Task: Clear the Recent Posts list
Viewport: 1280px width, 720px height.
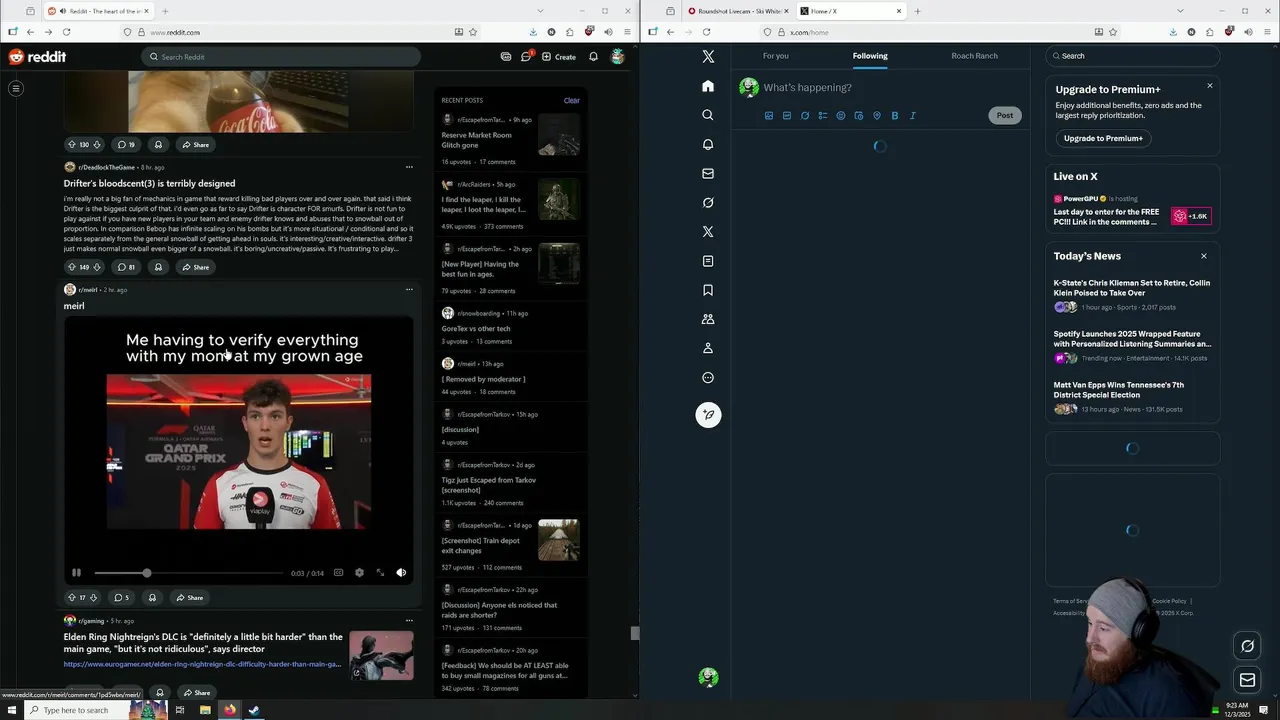Action: pyautogui.click(x=571, y=100)
